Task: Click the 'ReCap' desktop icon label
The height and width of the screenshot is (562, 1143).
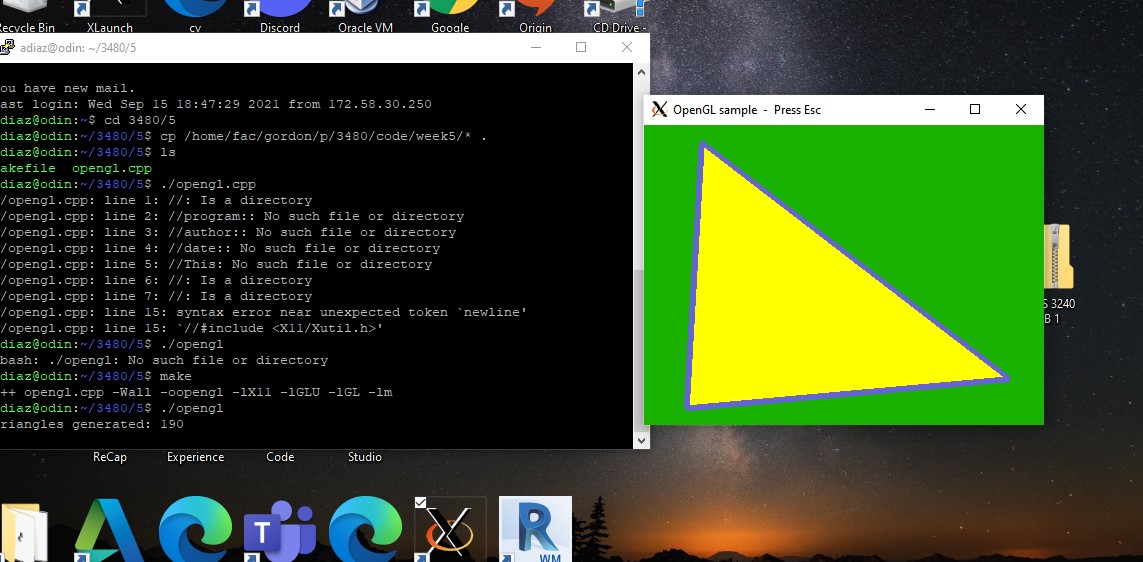Action: tap(109, 457)
